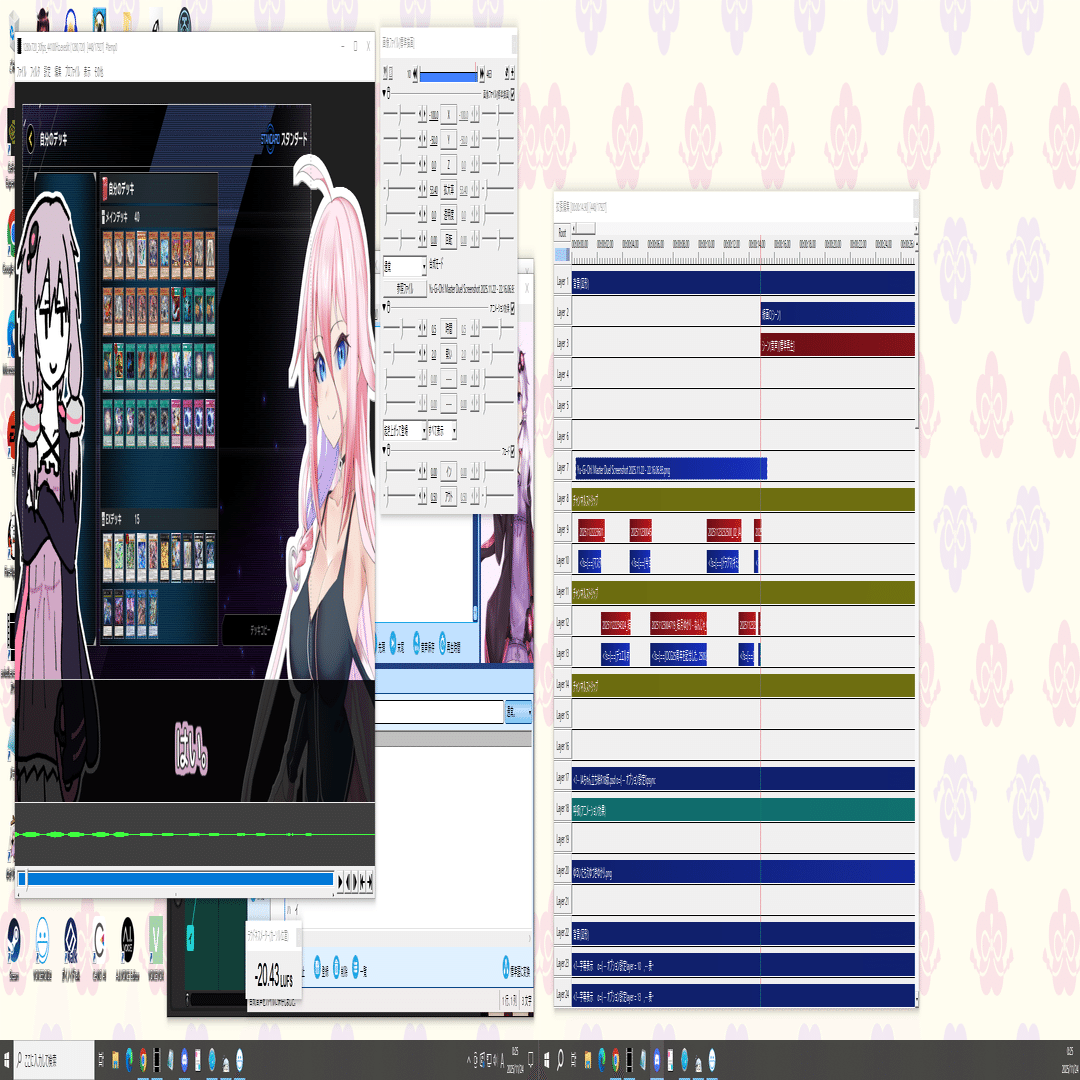Step frame range forward with the right arrow
This screenshot has height=1080, width=1080.
coord(482,74)
